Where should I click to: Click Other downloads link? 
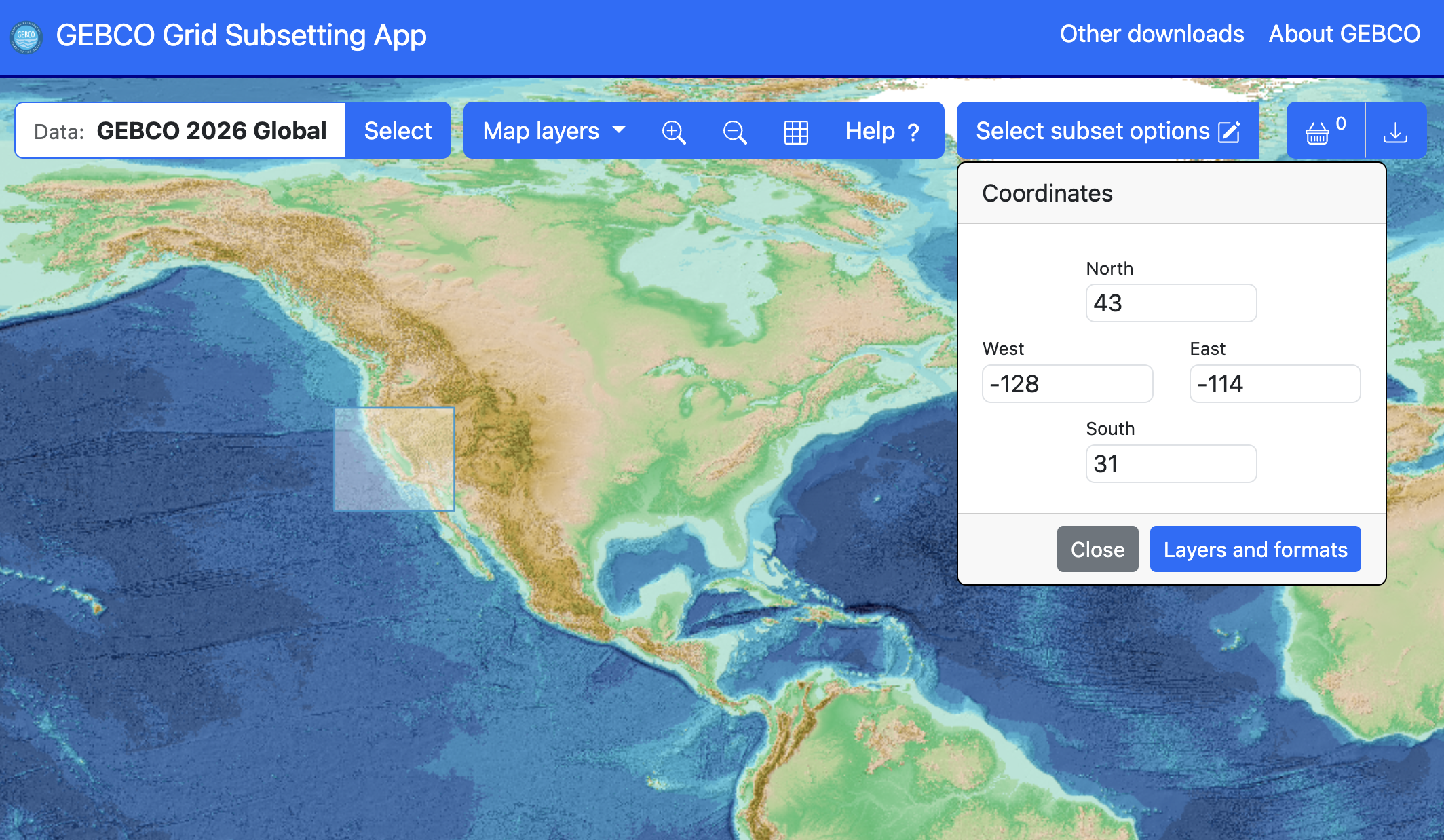click(1152, 34)
